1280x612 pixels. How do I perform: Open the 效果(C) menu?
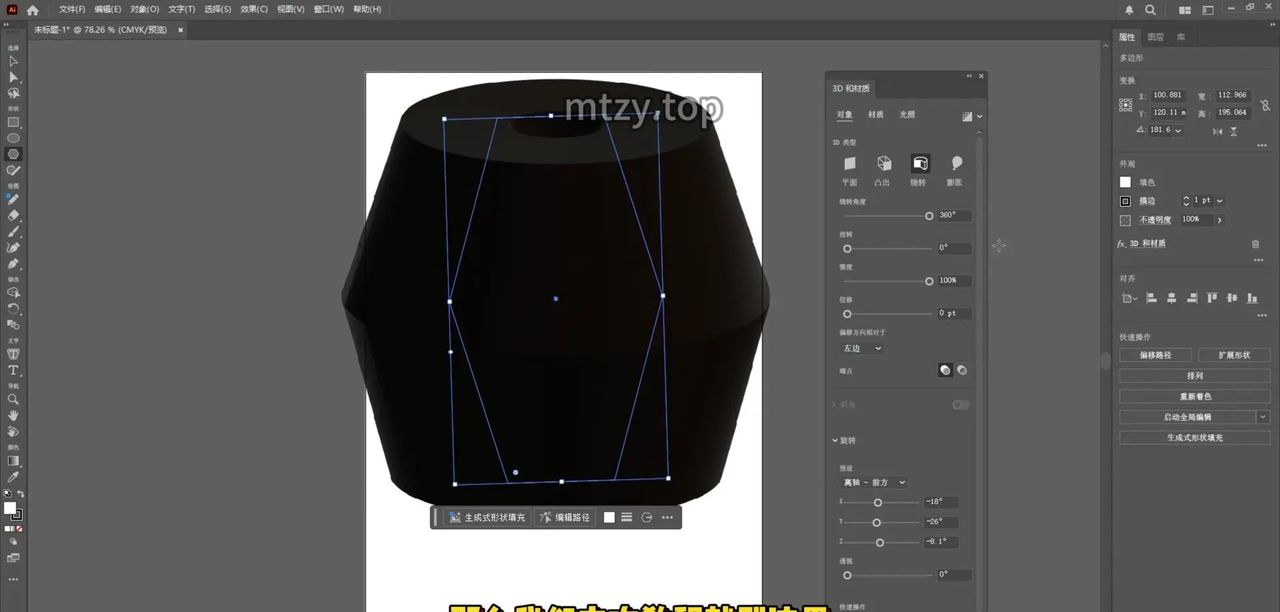coord(254,9)
